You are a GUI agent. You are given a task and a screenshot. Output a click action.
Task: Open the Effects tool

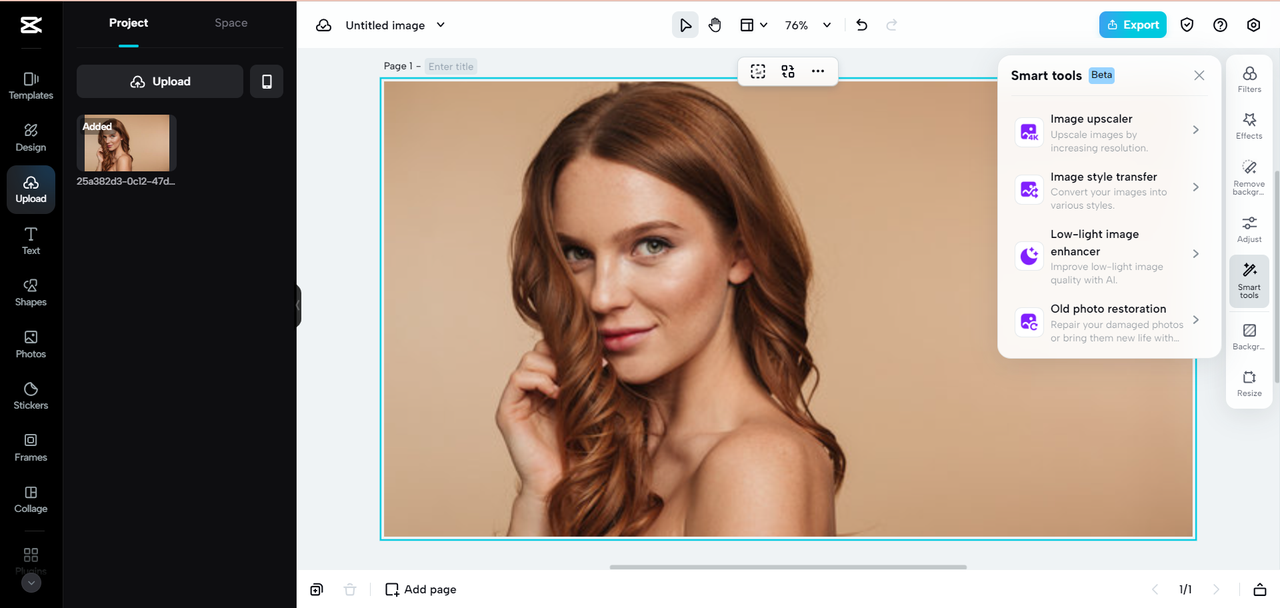tap(1249, 126)
